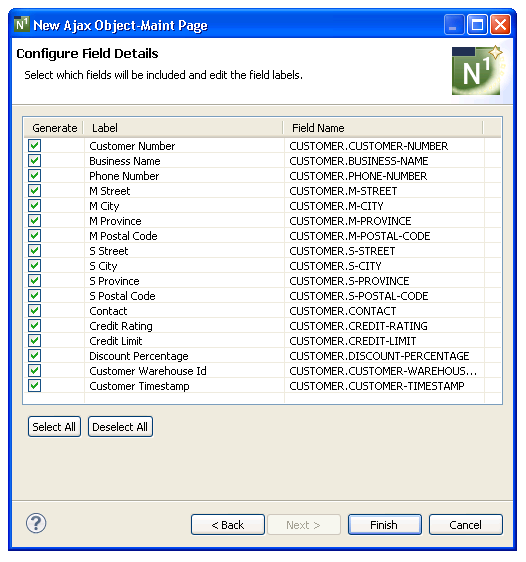Select the Credit Rating label cell
Viewport: 526px width, 562px height.
185,327
